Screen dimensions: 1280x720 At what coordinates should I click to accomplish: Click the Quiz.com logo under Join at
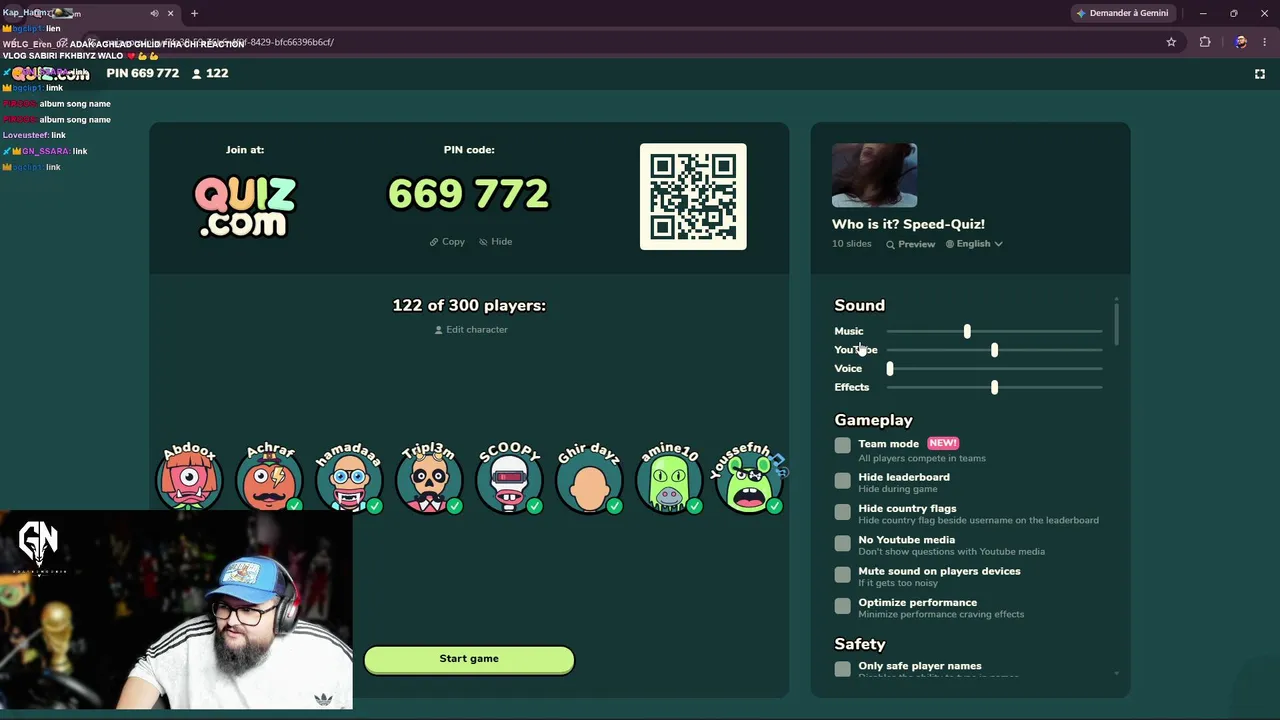tap(245, 206)
